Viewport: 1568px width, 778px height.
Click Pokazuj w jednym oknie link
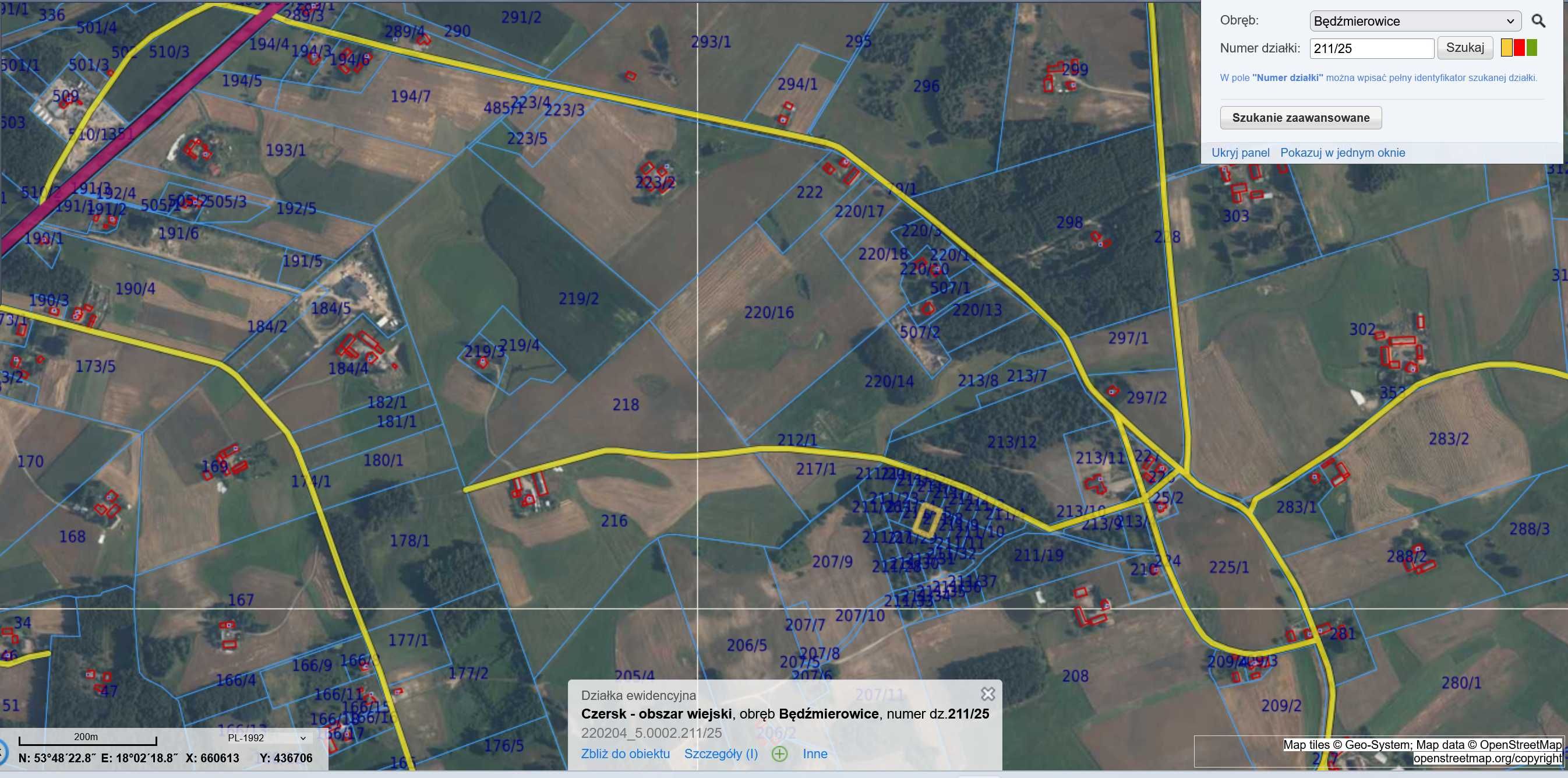pyautogui.click(x=1342, y=153)
